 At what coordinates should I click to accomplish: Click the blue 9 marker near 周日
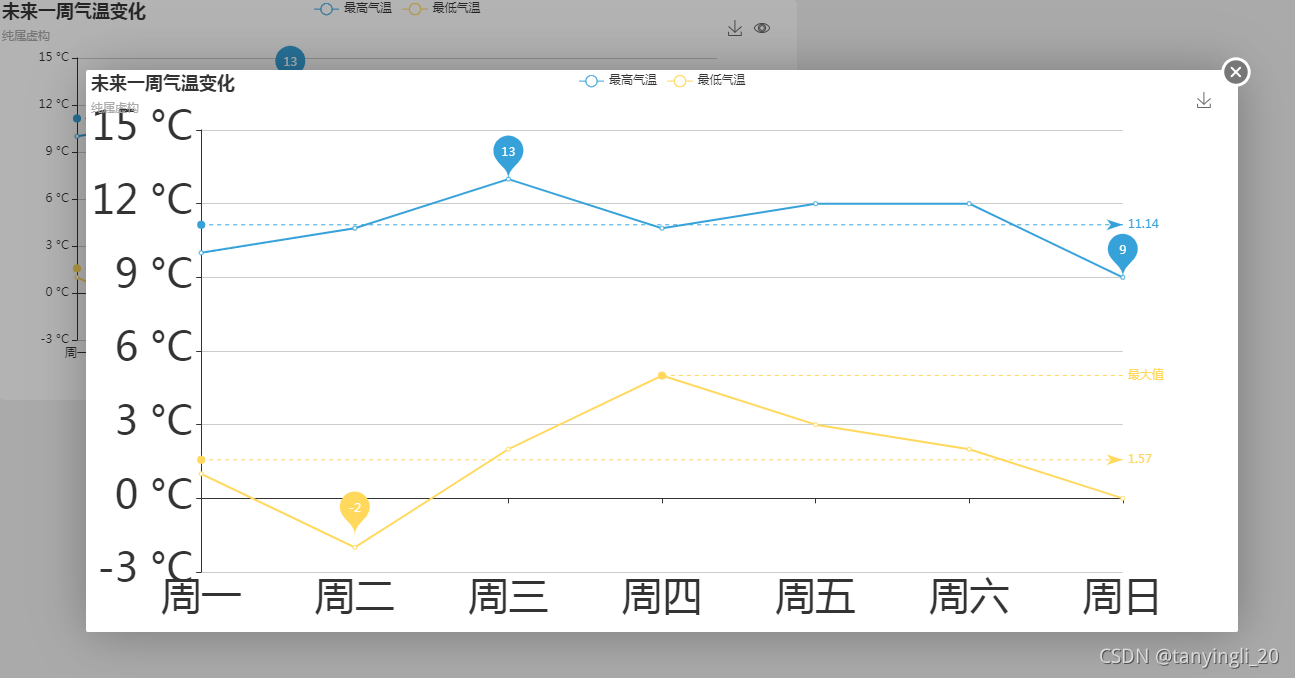pos(1122,251)
